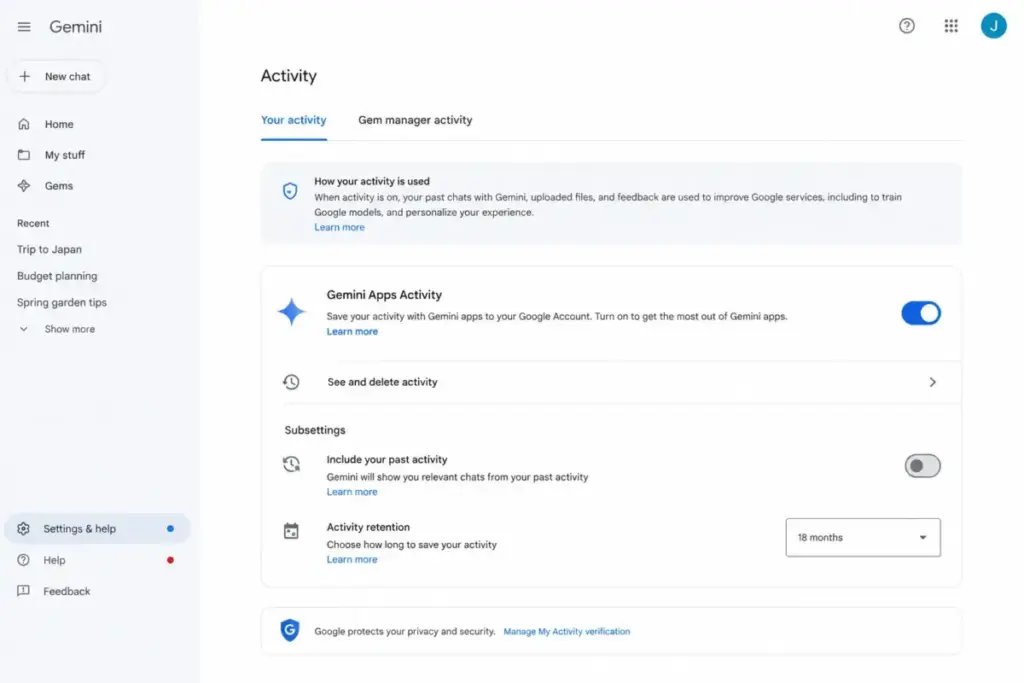1024x683 pixels.
Task: Open Settings & help menu item
Action: tap(97, 529)
